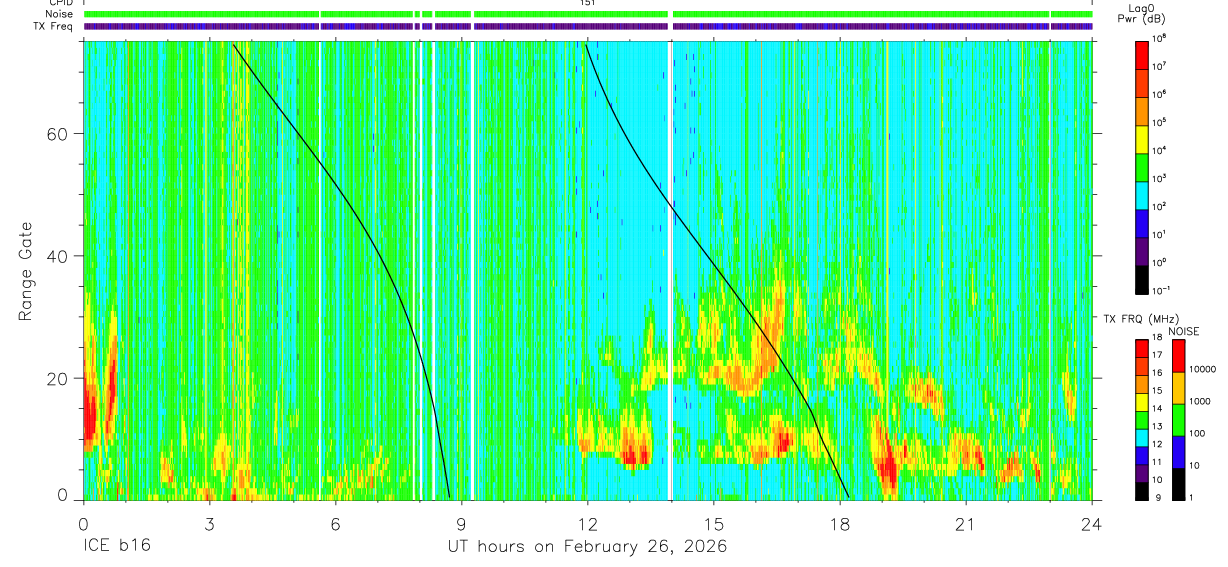Click the blue segment of TX FRQ color bar
This screenshot has height=567, width=1228.
point(1142,455)
